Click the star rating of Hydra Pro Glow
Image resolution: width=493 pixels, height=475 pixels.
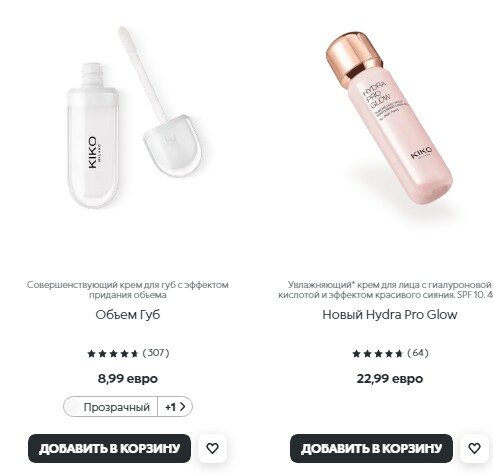378,353
